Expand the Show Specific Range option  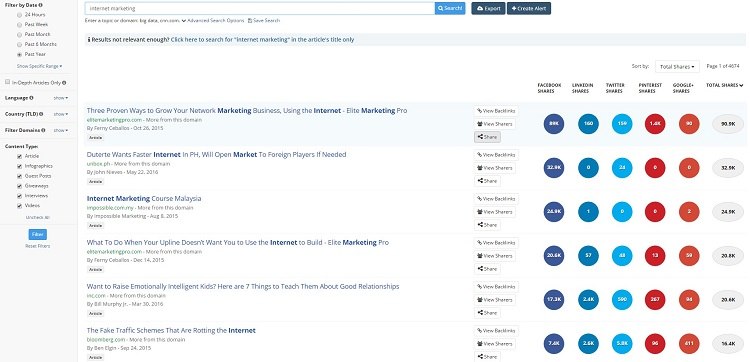pyautogui.click(x=39, y=66)
